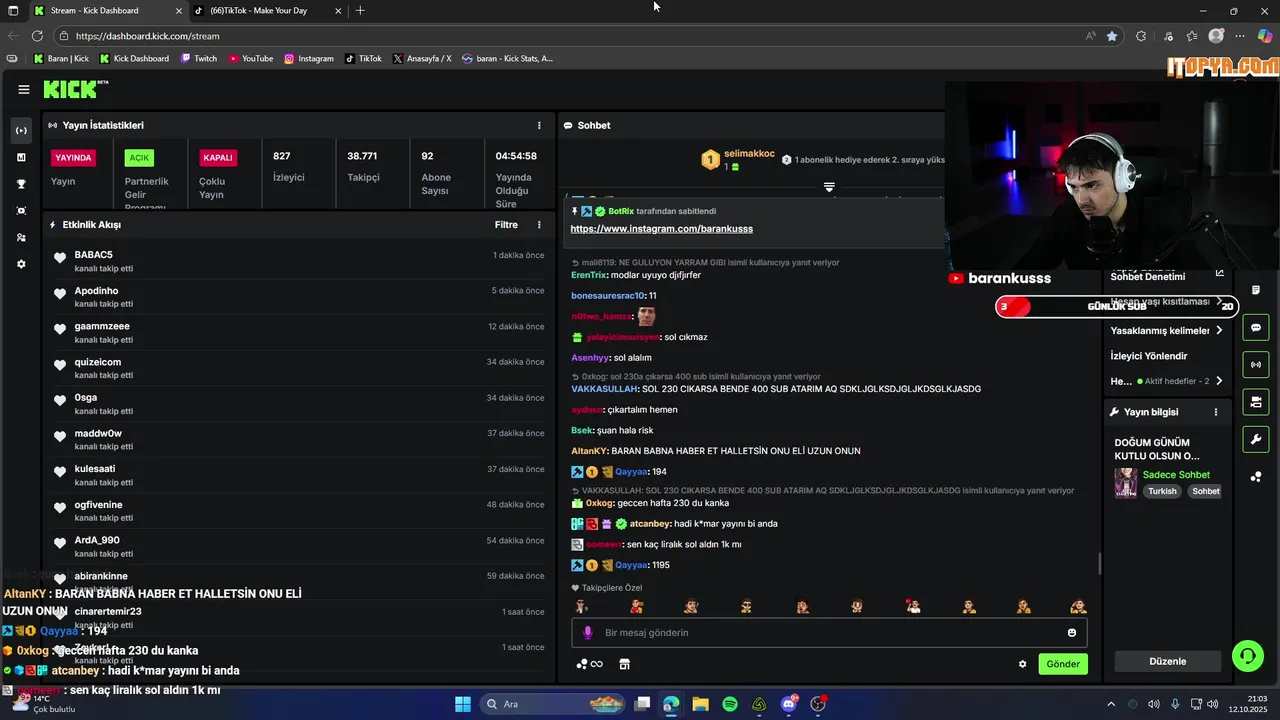1280x720 pixels.
Task: Open the community users icon in left sidebar
Action: click(x=21, y=238)
